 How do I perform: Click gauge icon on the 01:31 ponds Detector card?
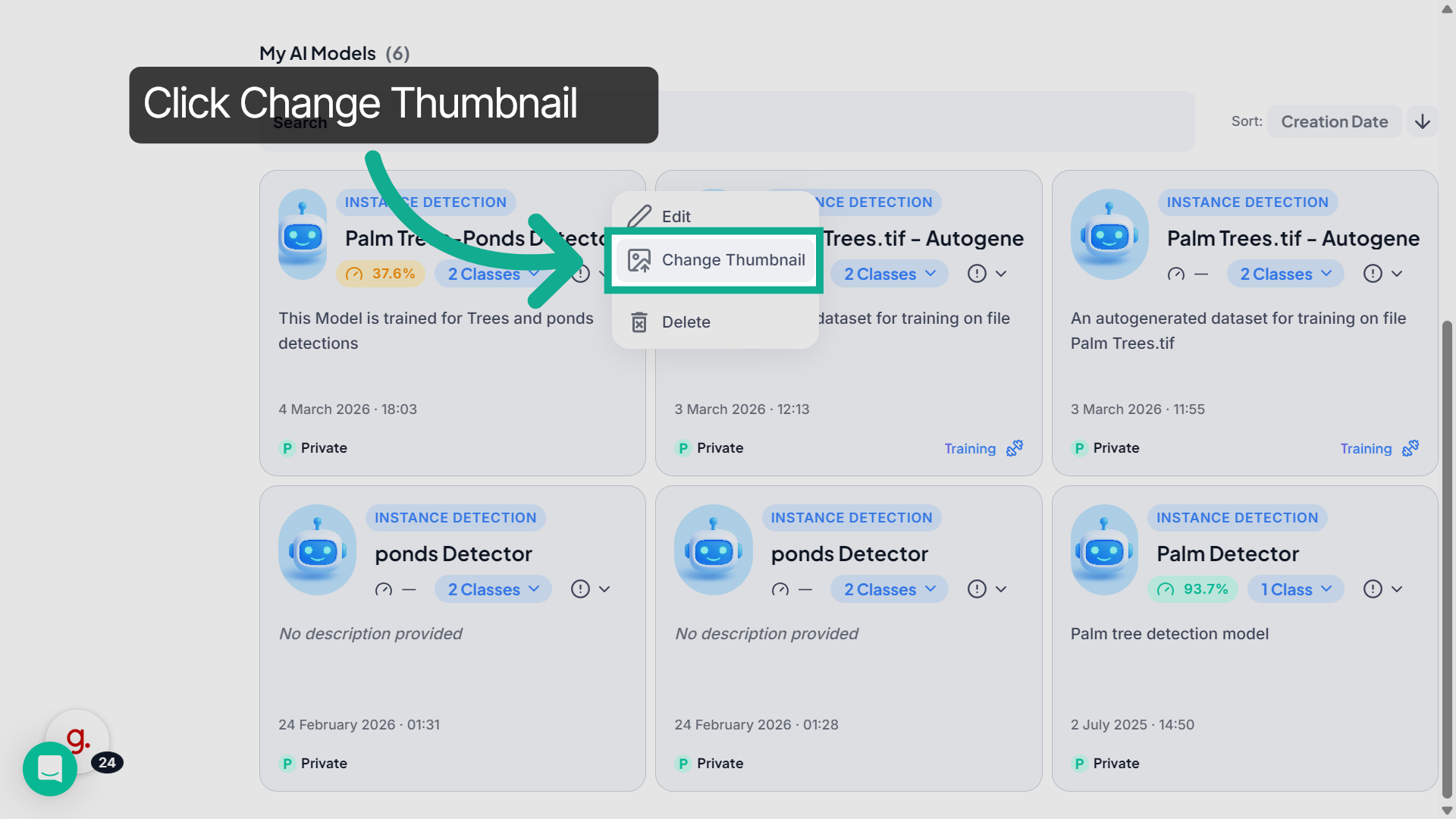(x=384, y=589)
